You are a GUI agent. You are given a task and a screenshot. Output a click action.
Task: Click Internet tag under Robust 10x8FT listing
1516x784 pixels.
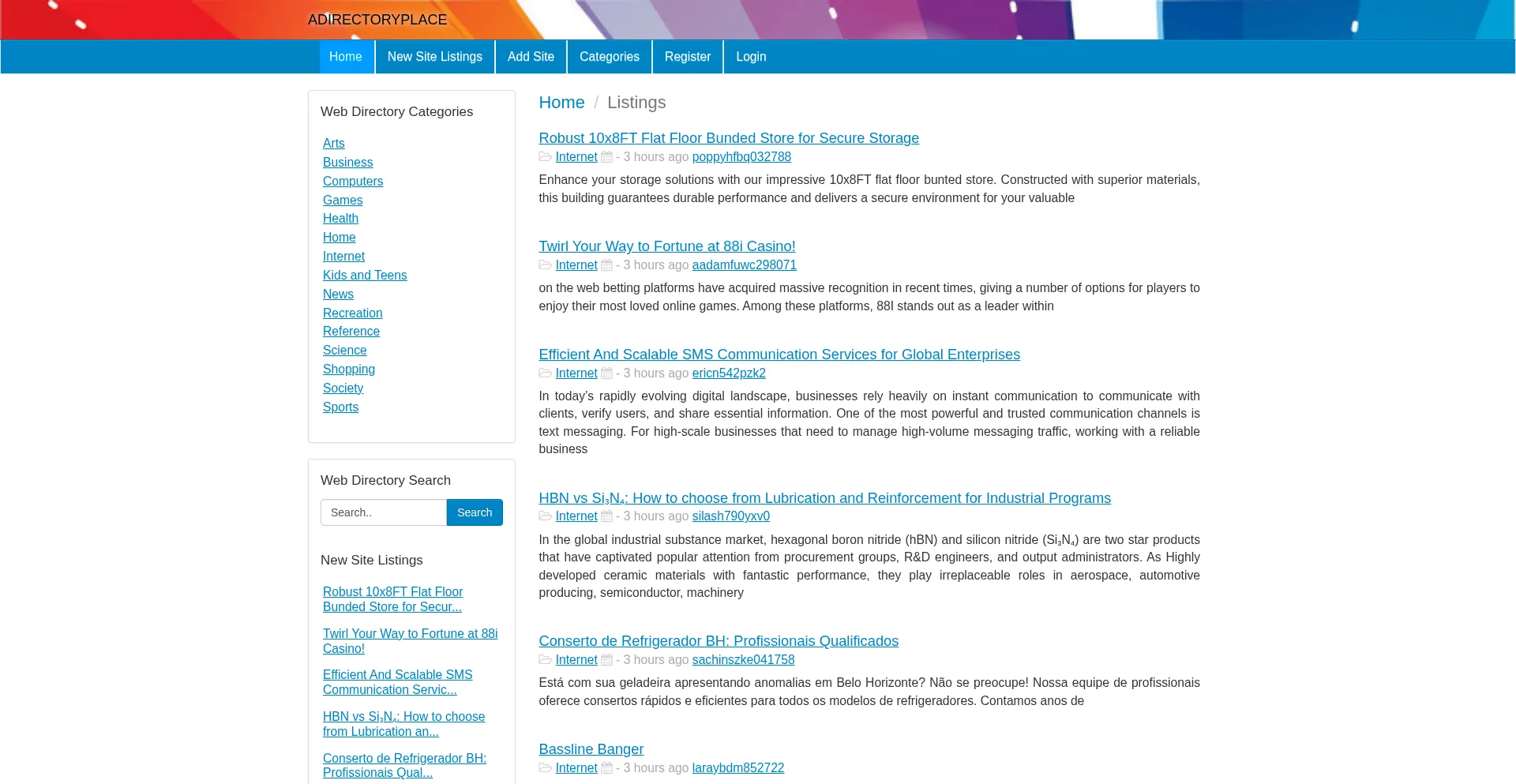point(576,157)
